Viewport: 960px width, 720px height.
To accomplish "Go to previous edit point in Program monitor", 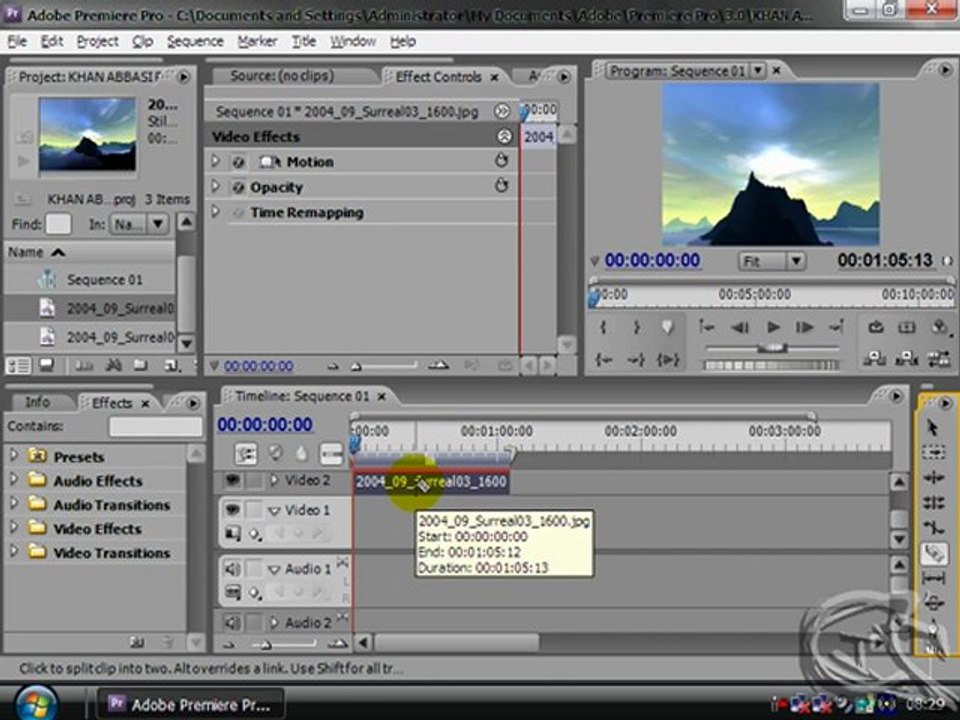I will pos(707,328).
